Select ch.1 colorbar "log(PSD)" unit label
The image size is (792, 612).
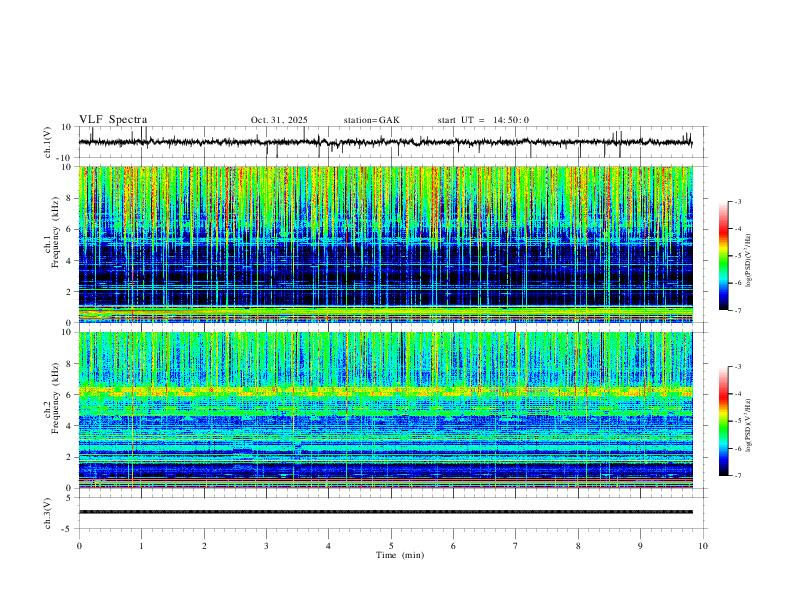click(x=748, y=260)
